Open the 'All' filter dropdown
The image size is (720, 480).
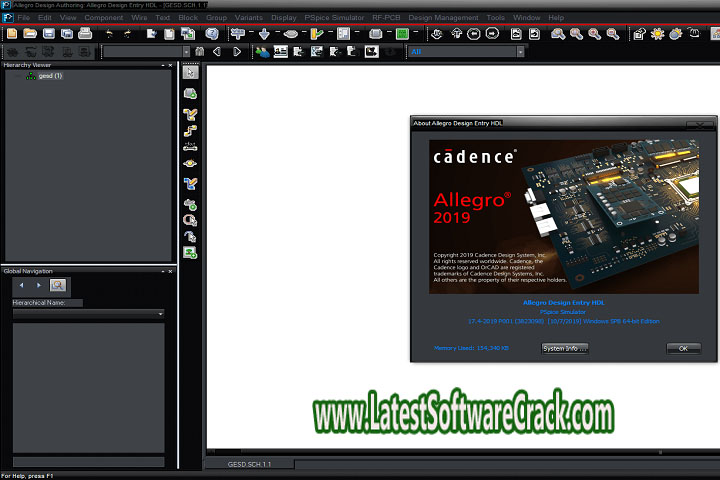520,52
